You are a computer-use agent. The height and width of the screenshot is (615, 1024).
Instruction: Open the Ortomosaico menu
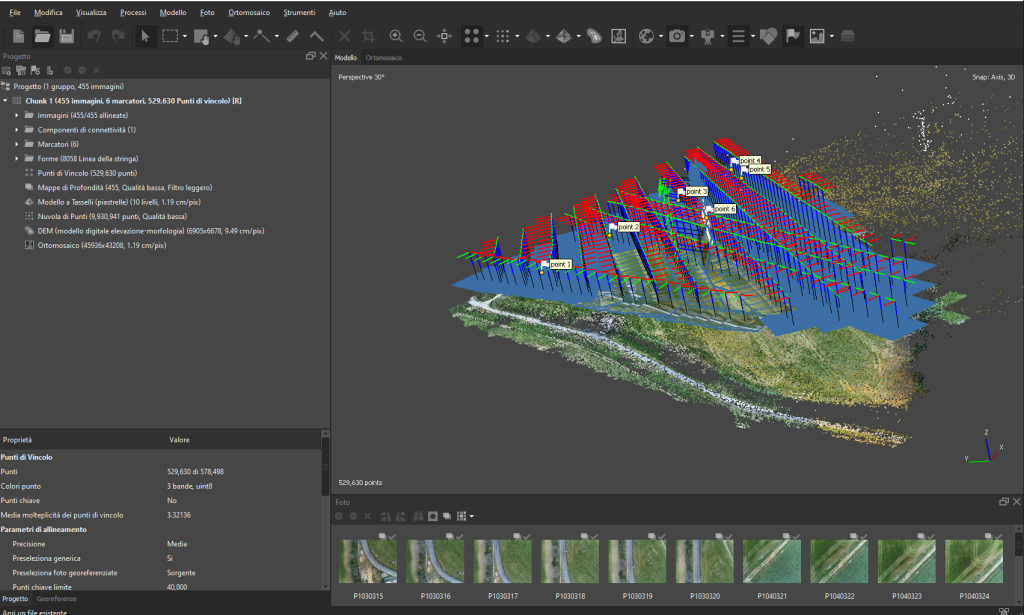[x=249, y=12]
